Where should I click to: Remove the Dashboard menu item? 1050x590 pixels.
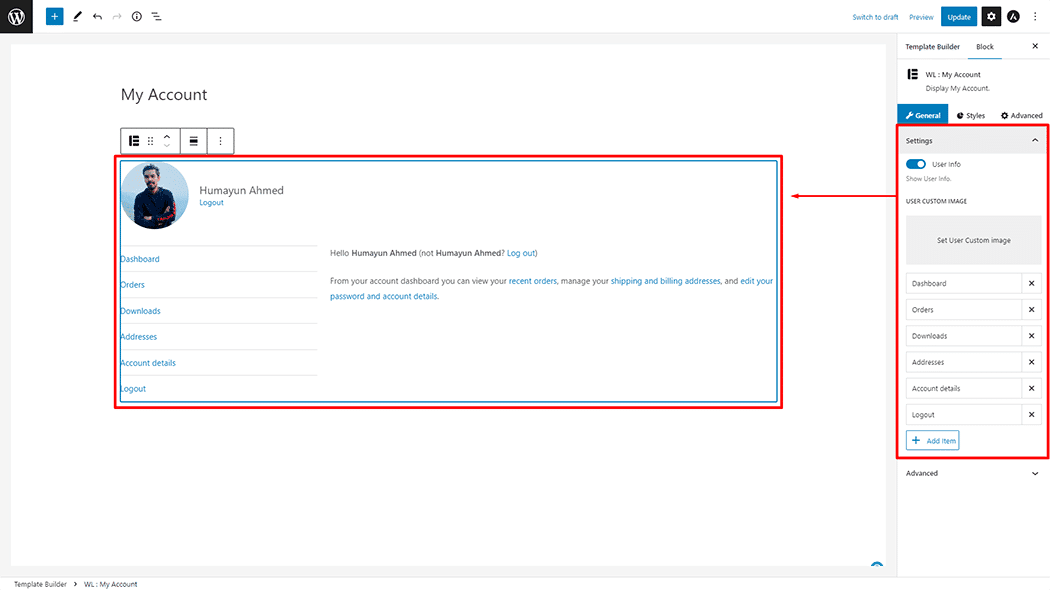click(x=1032, y=284)
